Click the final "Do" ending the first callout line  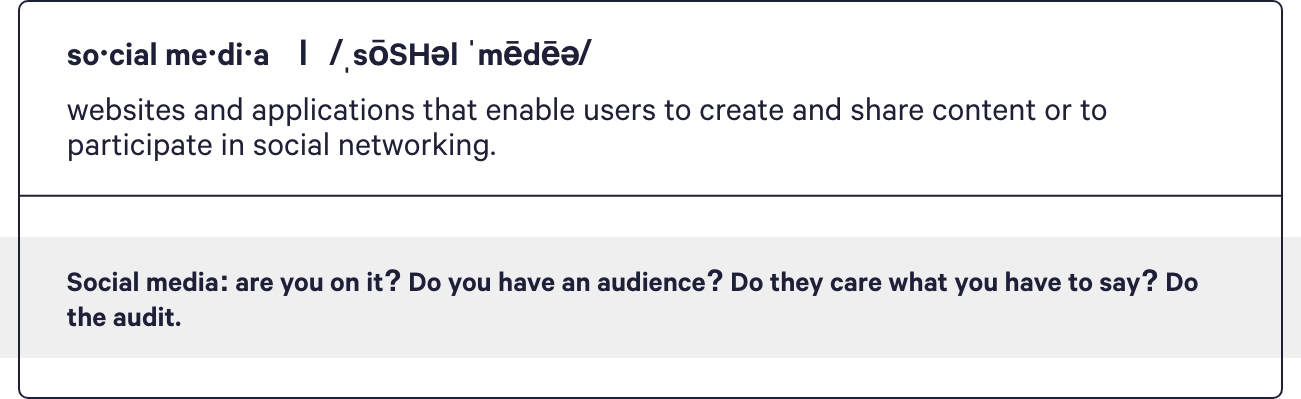coord(1182,283)
